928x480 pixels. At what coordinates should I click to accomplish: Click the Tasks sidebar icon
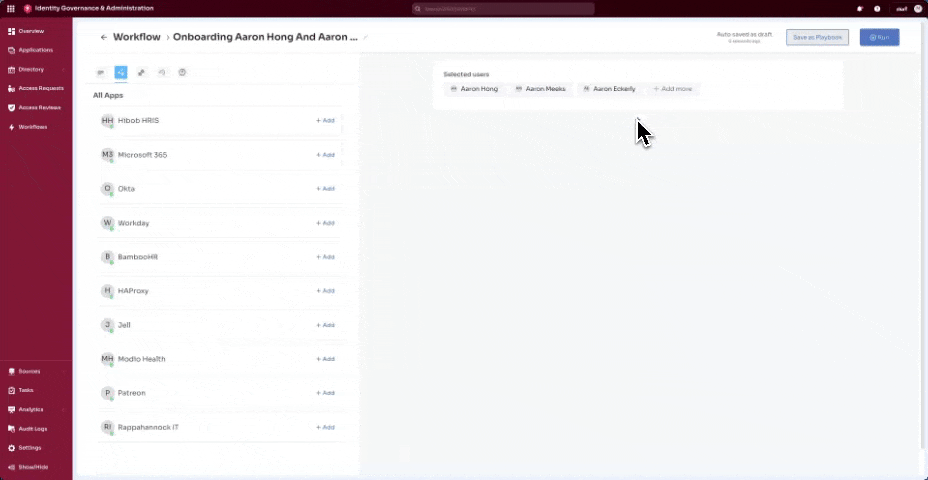12,391
